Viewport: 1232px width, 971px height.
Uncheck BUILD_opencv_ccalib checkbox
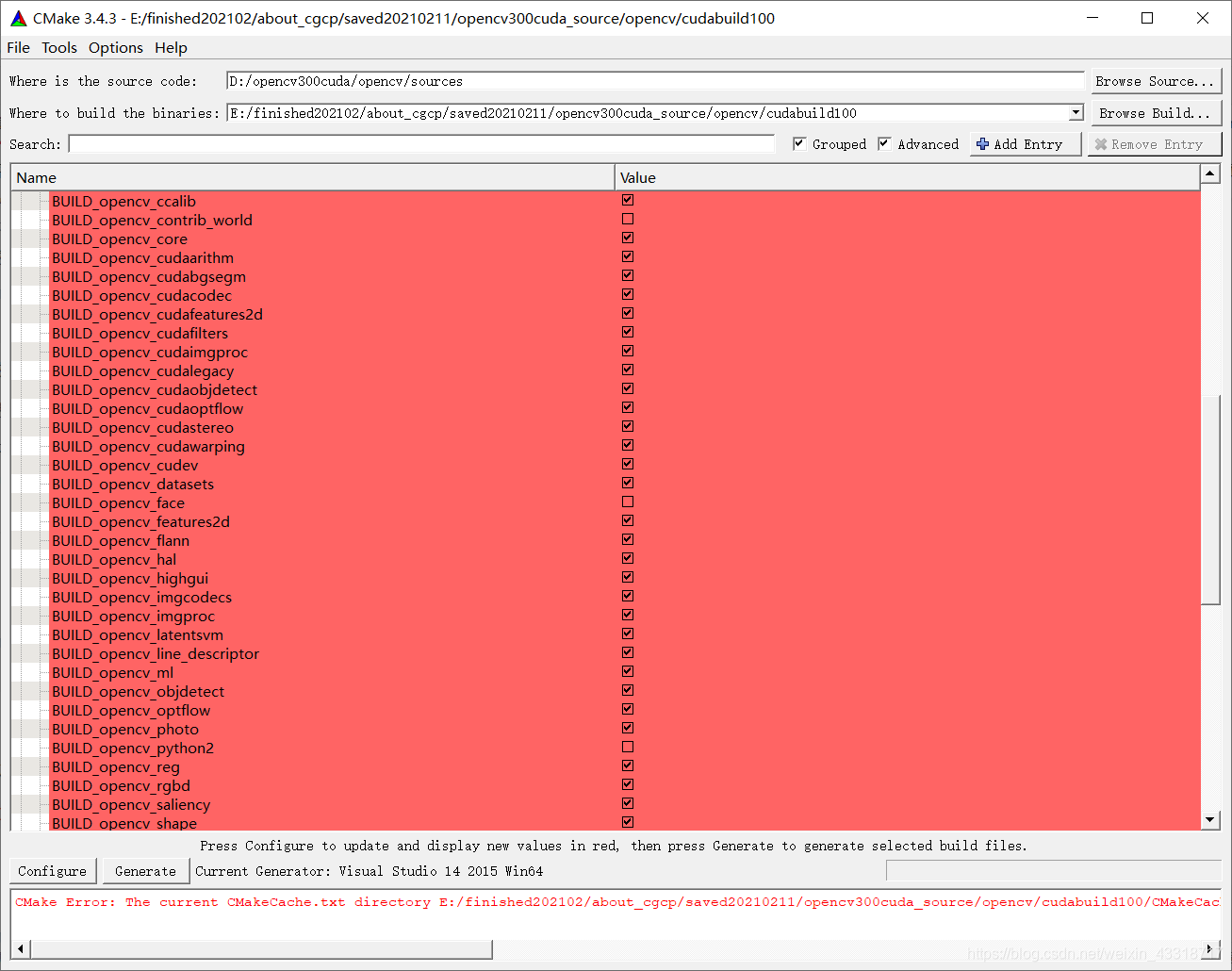click(x=628, y=200)
